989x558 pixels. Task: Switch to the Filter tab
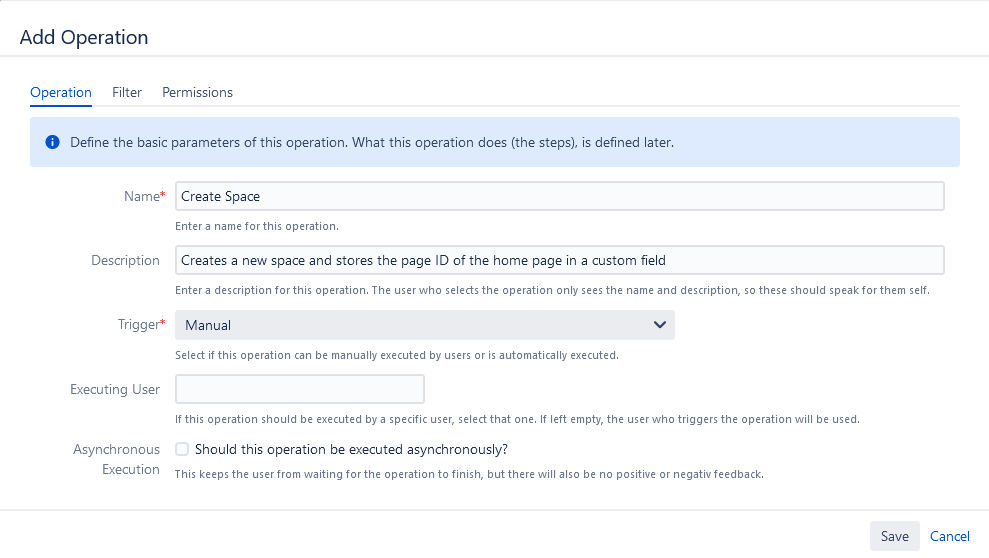(127, 92)
